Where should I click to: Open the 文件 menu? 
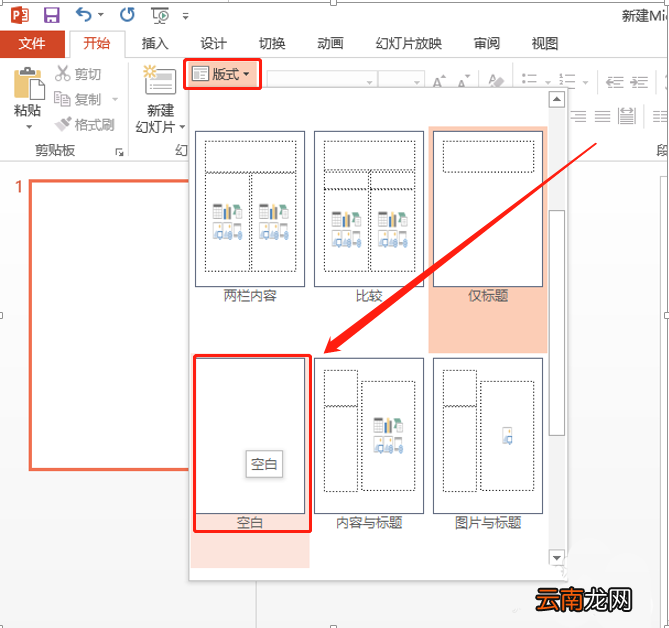32,44
